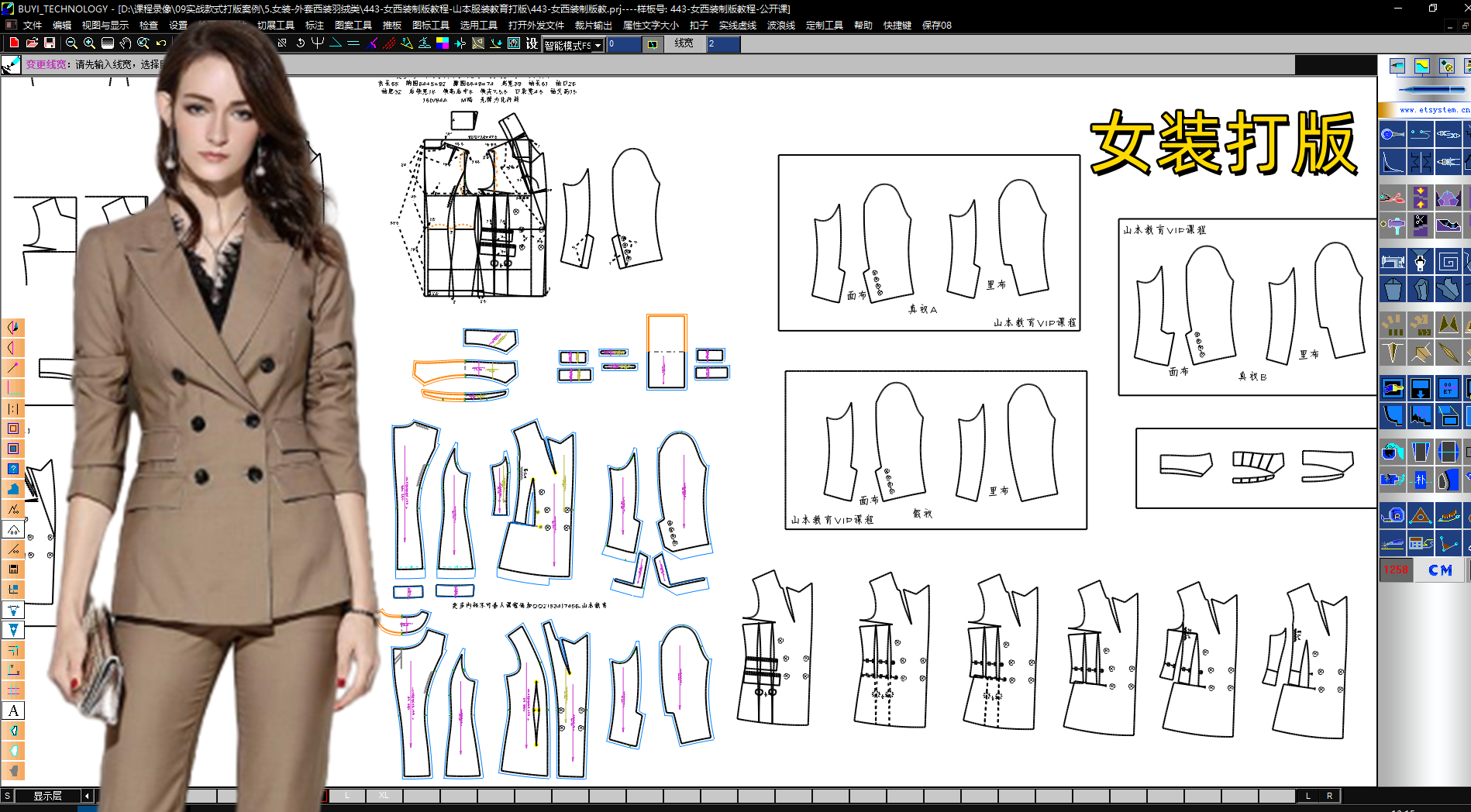Screen dimensions: 1471x812
Task: Open the 视图与显示 menu
Action: (105, 26)
